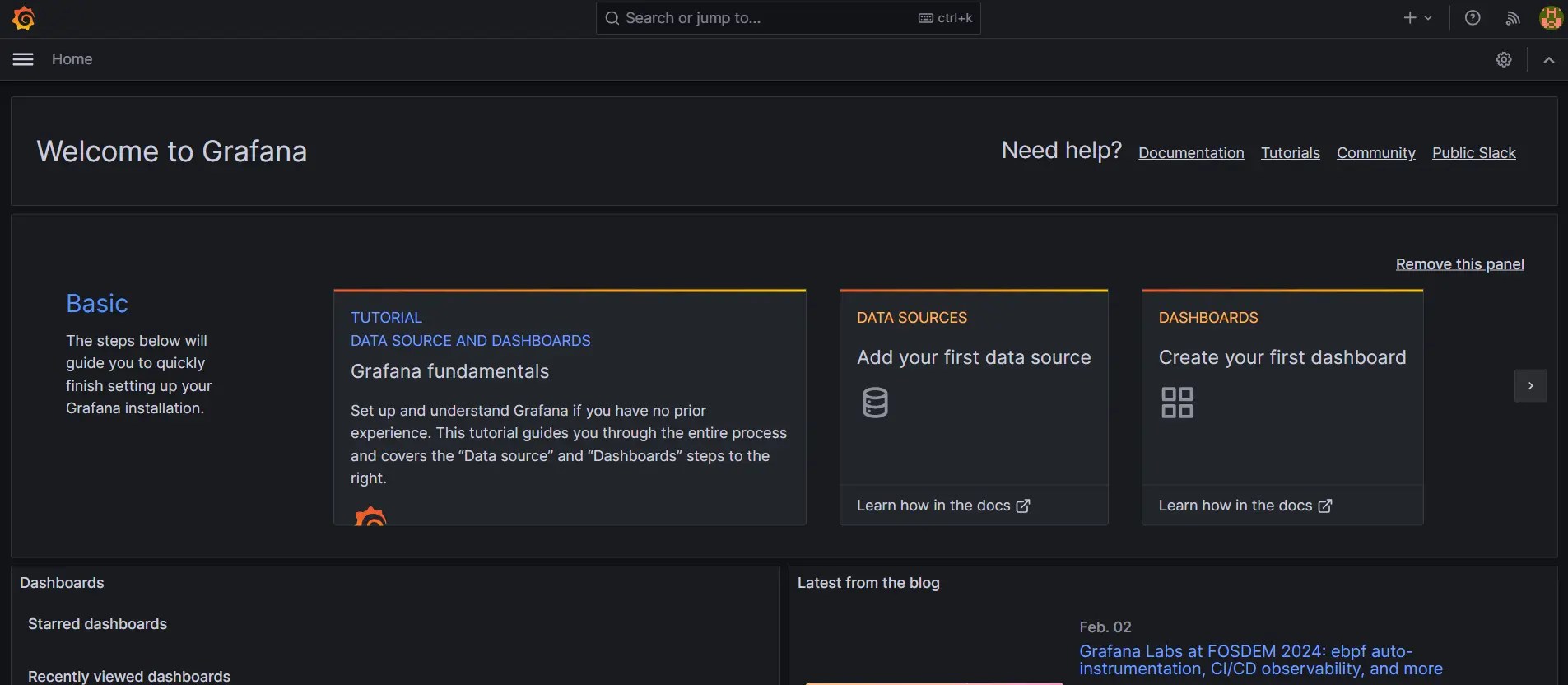Click Recently viewed dashboards heading

coord(129,676)
